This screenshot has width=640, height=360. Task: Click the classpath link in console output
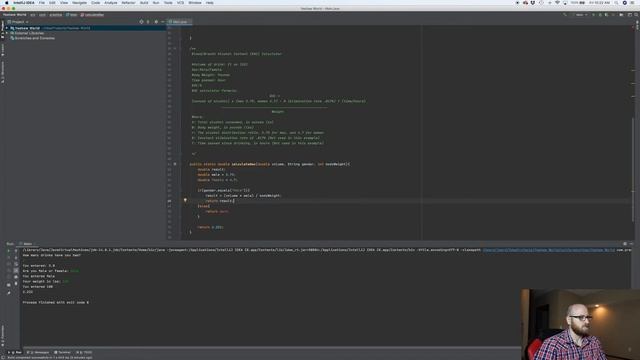549,250
